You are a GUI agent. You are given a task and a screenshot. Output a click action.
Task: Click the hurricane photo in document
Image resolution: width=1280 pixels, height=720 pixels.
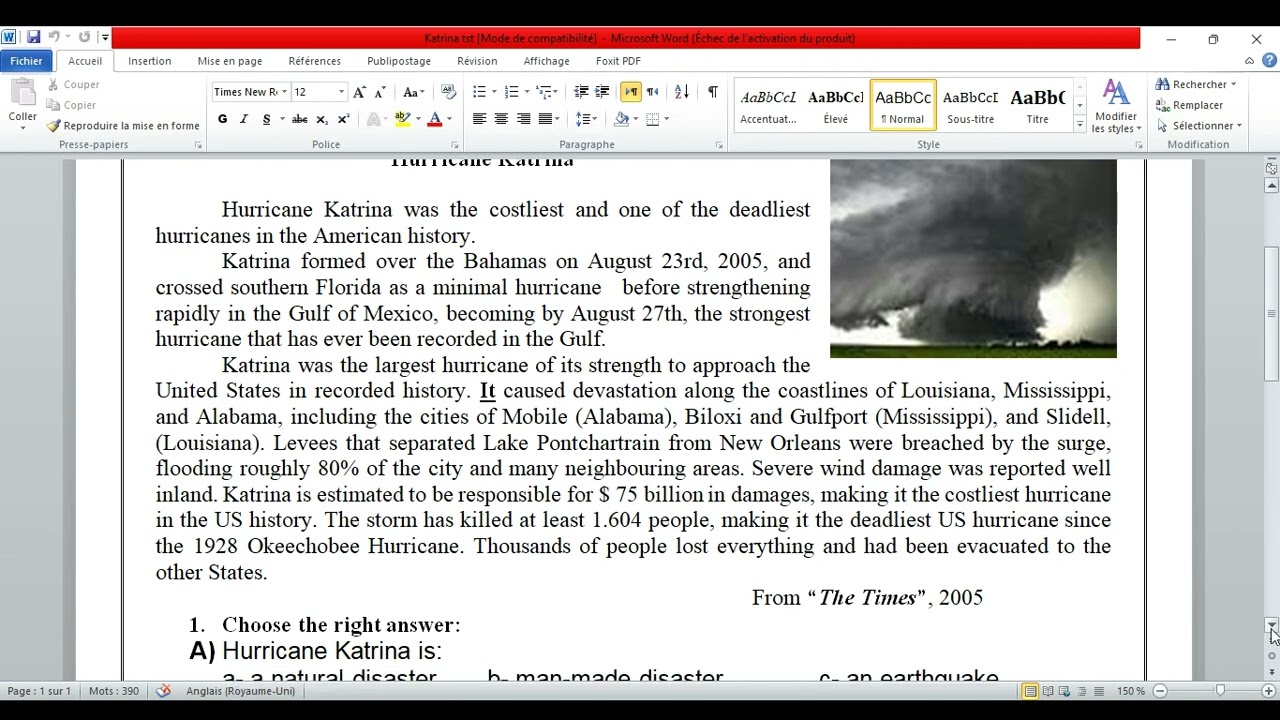973,258
